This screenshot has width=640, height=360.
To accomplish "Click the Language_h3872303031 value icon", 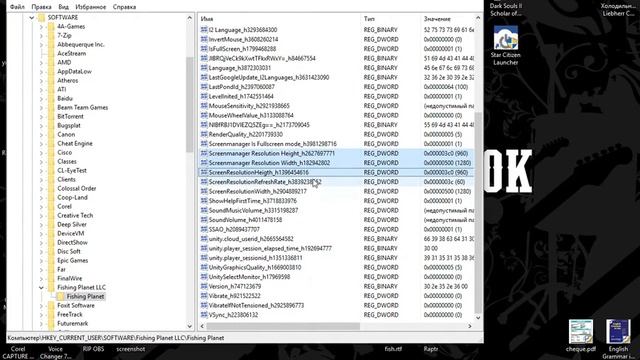I will point(204,68).
